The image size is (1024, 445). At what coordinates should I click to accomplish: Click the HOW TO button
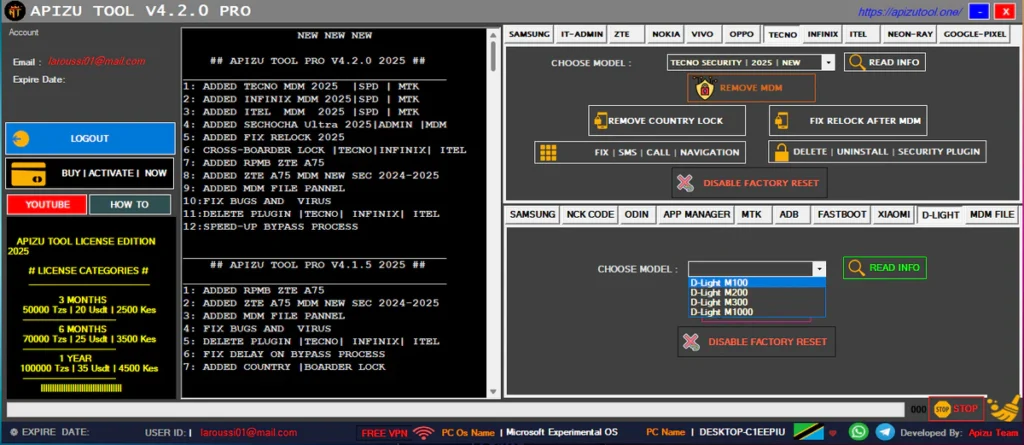tap(129, 205)
